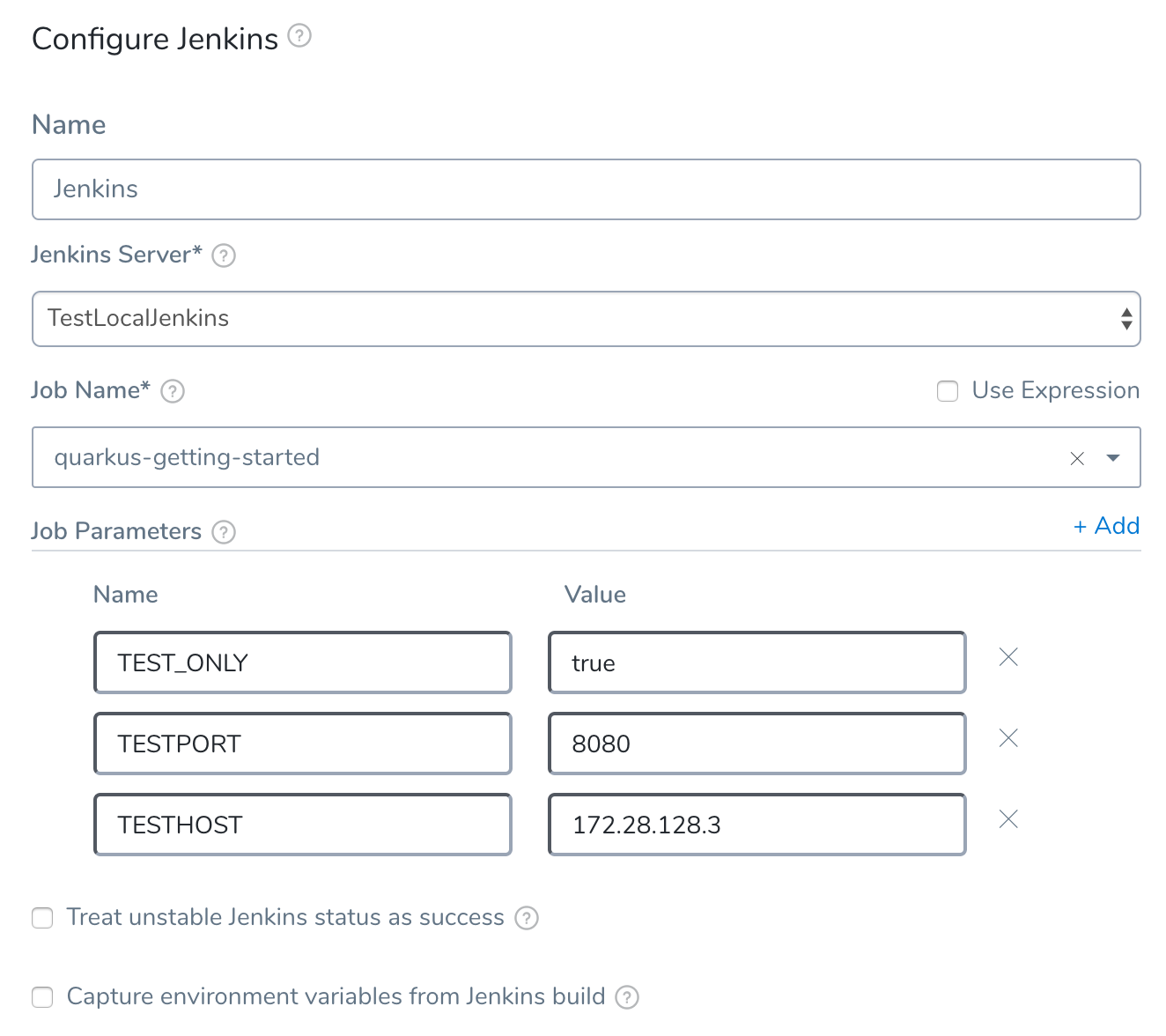Delete the TESTPORT parameter row

(1008, 738)
